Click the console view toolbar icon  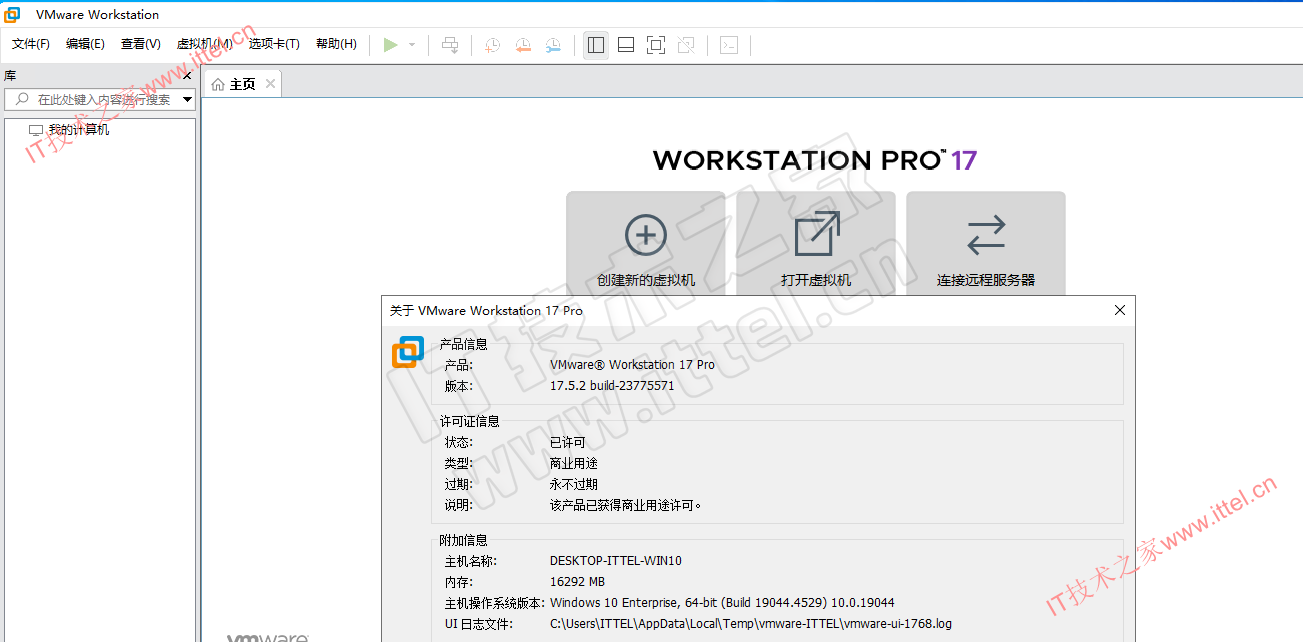tap(729, 44)
